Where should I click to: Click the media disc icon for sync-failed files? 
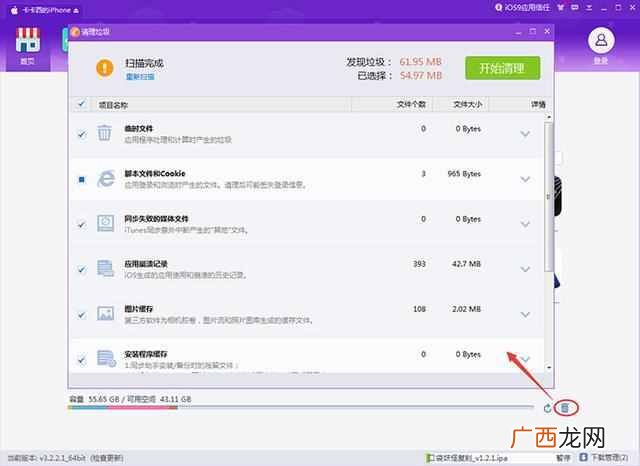[x=106, y=223]
